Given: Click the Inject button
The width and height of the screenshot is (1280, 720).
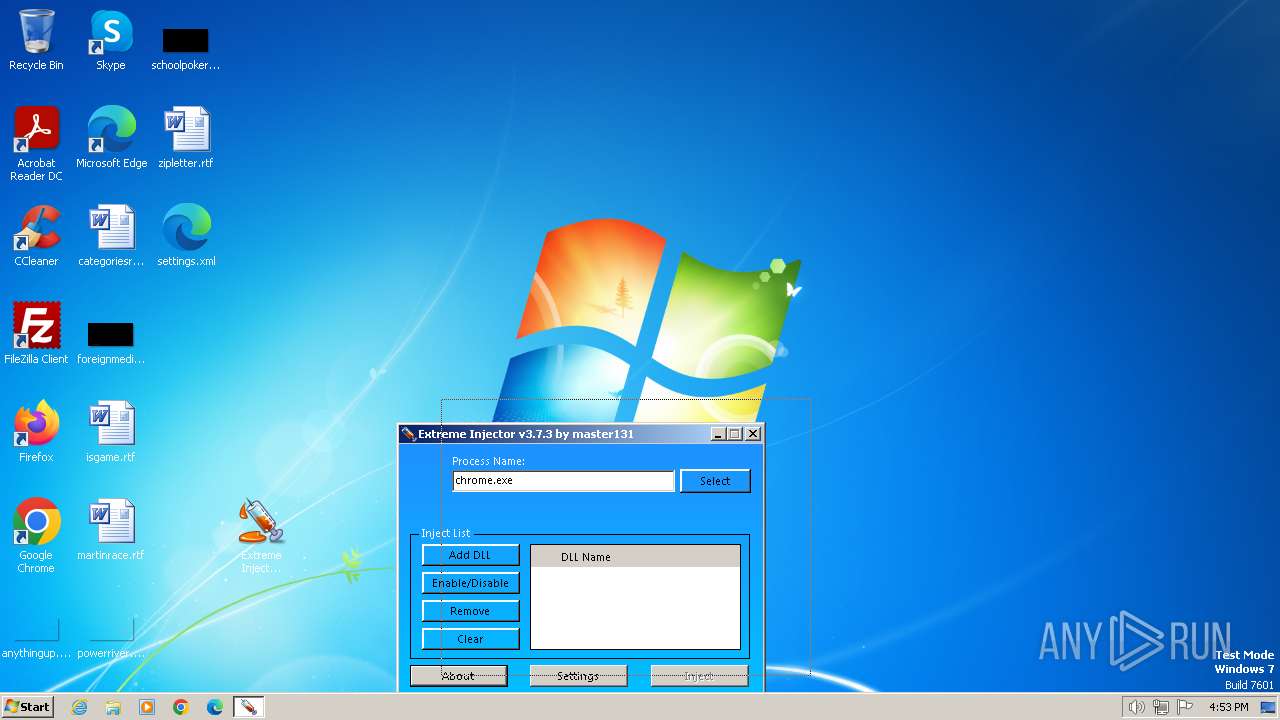Looking at the screenshot, I should click(699, 676).
